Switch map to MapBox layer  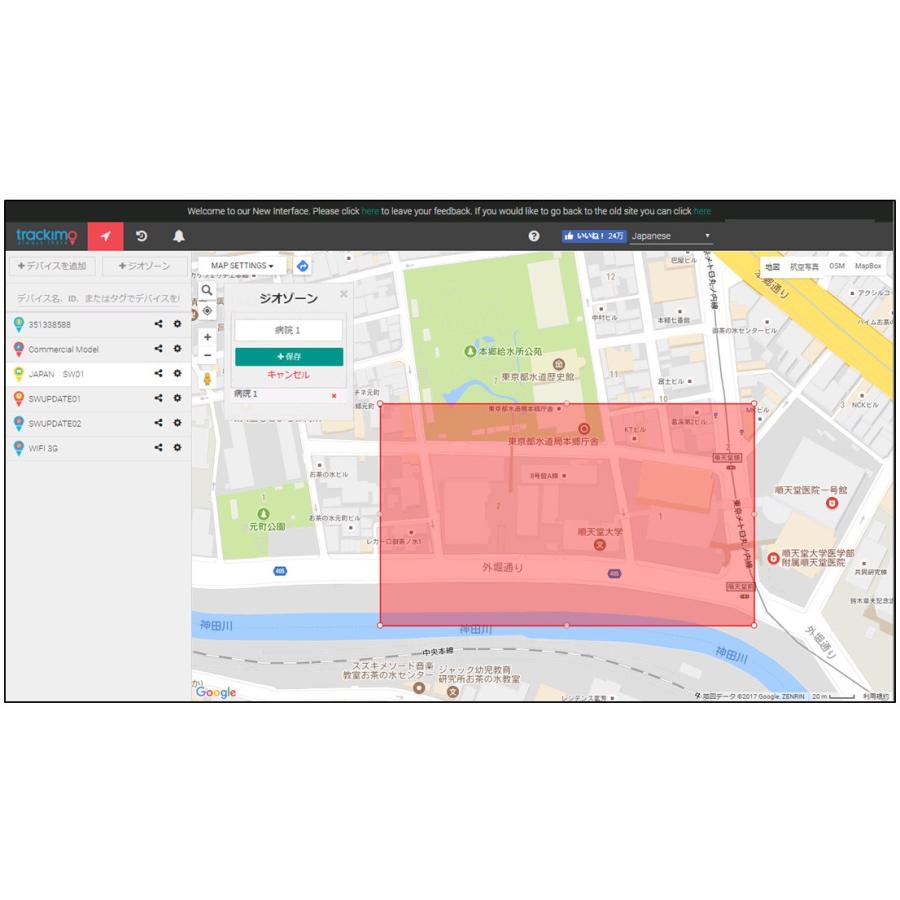(x=867, y=267)
